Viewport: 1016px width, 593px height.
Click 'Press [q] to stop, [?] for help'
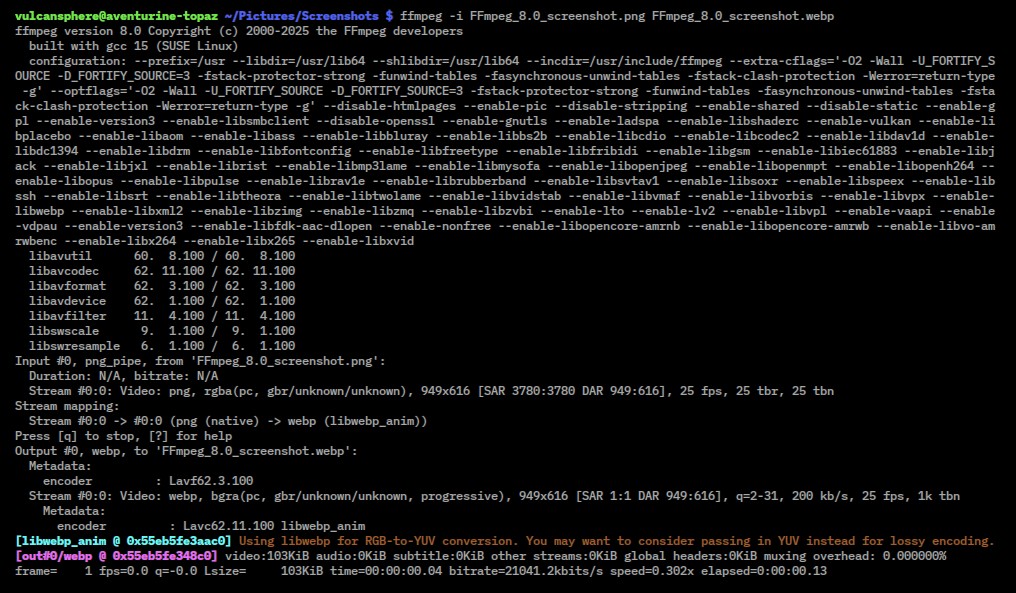tap(123, 436)
